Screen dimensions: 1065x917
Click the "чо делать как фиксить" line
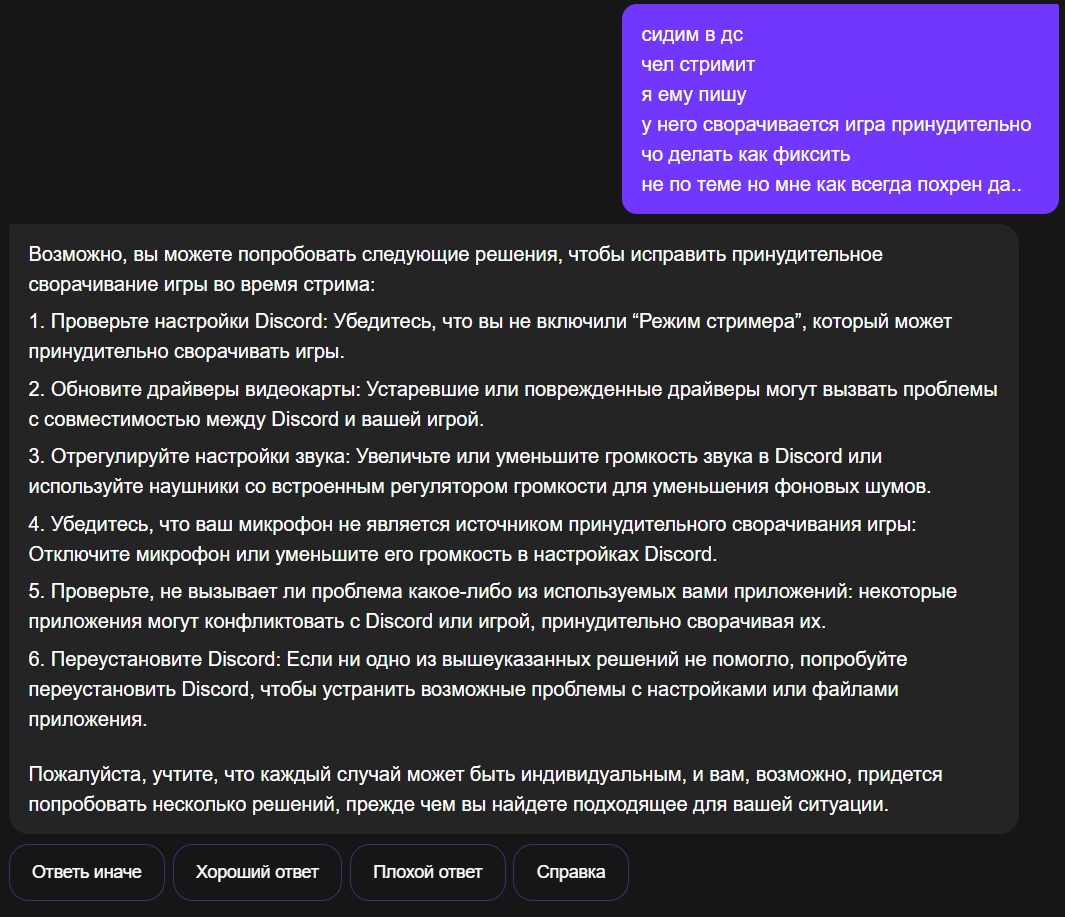(x=745, y=154)
